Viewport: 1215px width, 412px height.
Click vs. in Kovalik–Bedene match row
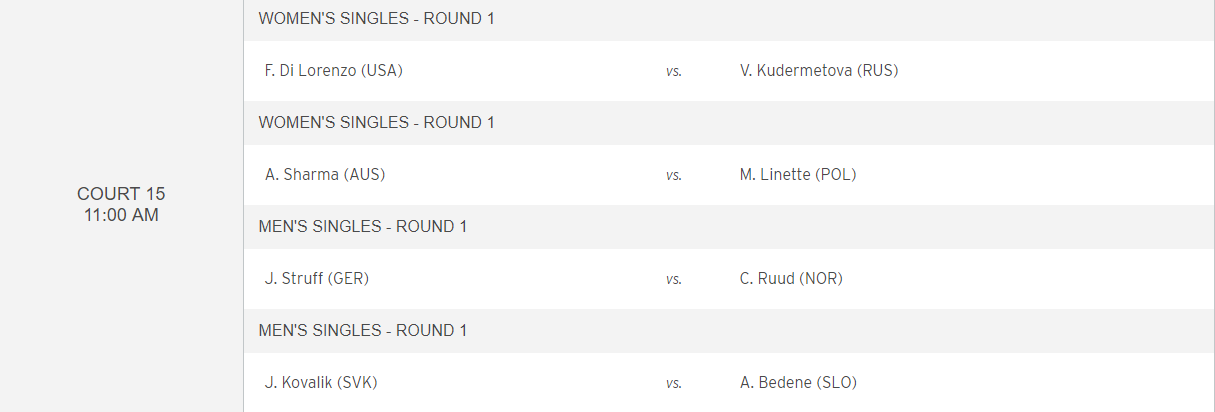tap(674, 384)
